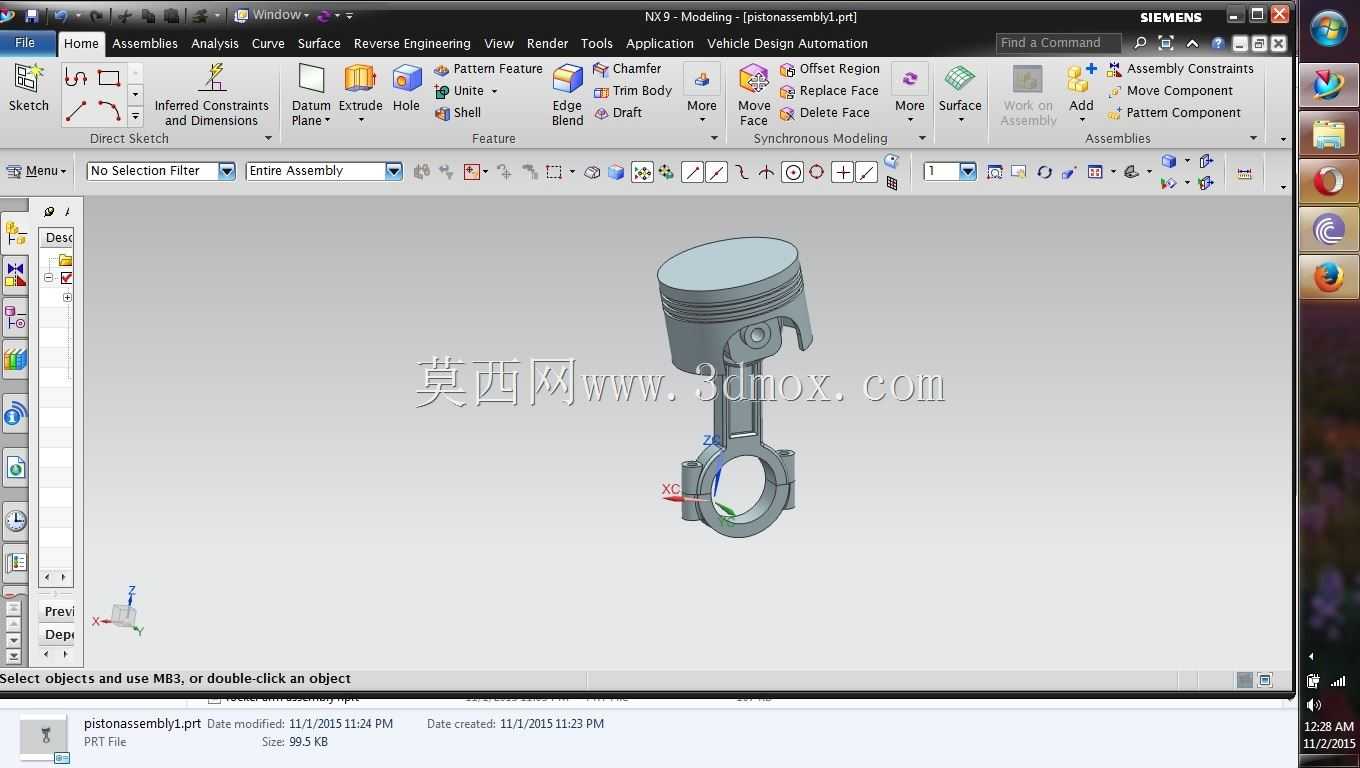Click the Windows Start orb

tap(1329, 30)
